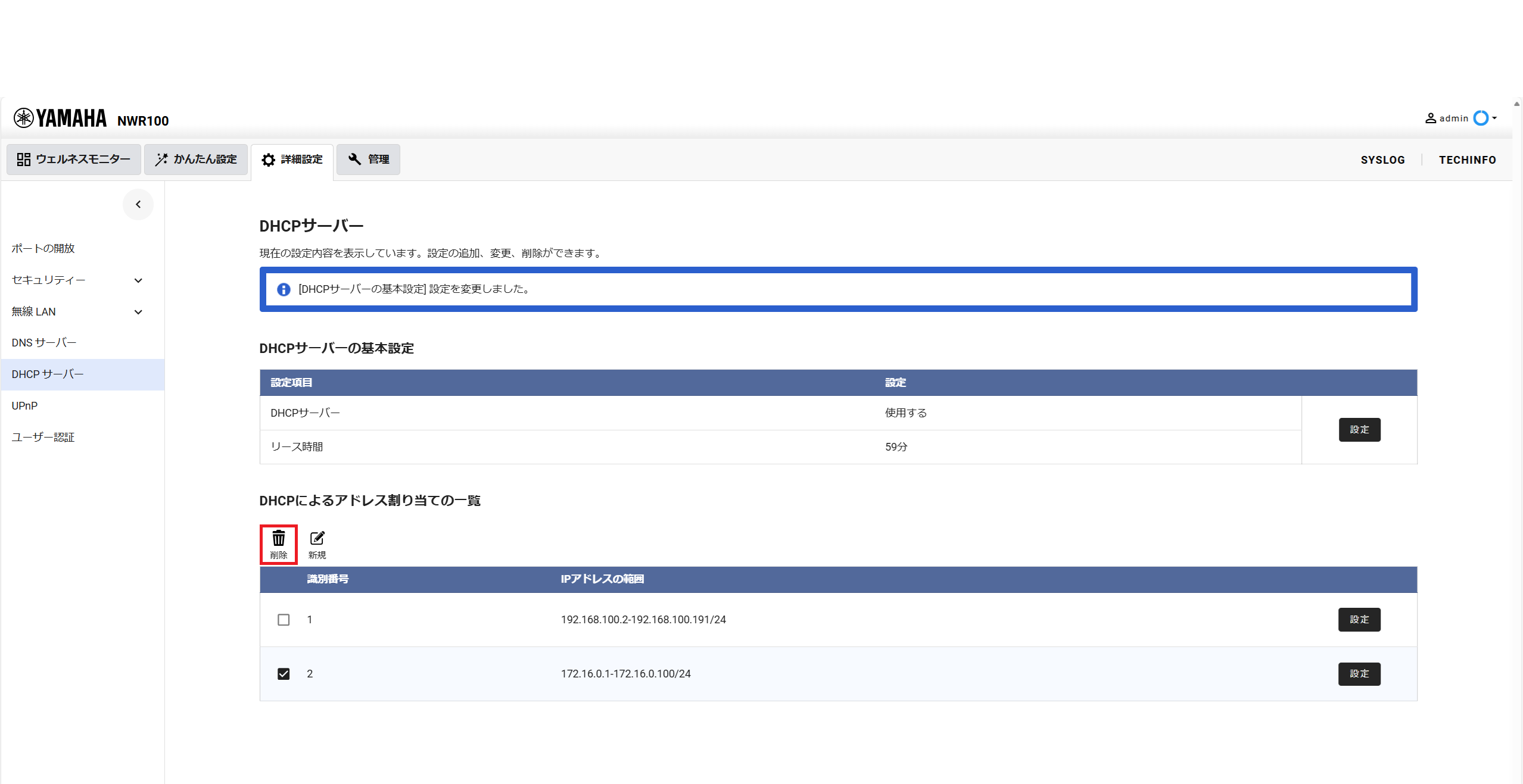Uncheck the checkbox for ID 2
Viewport: 1523px width, 784px height.
pyautogui.click(x=284, y=674)
